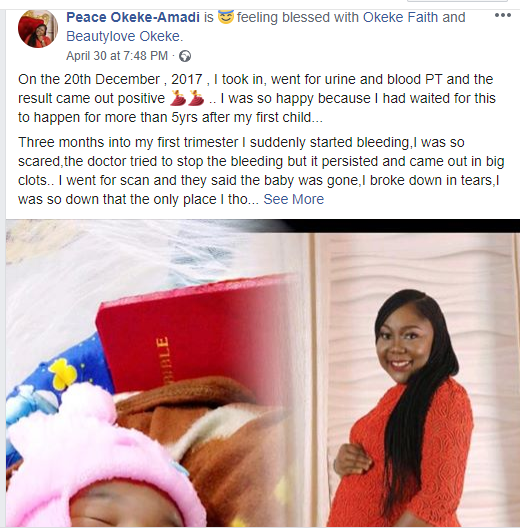Click the partially visible box at top right

pos(457,1)
